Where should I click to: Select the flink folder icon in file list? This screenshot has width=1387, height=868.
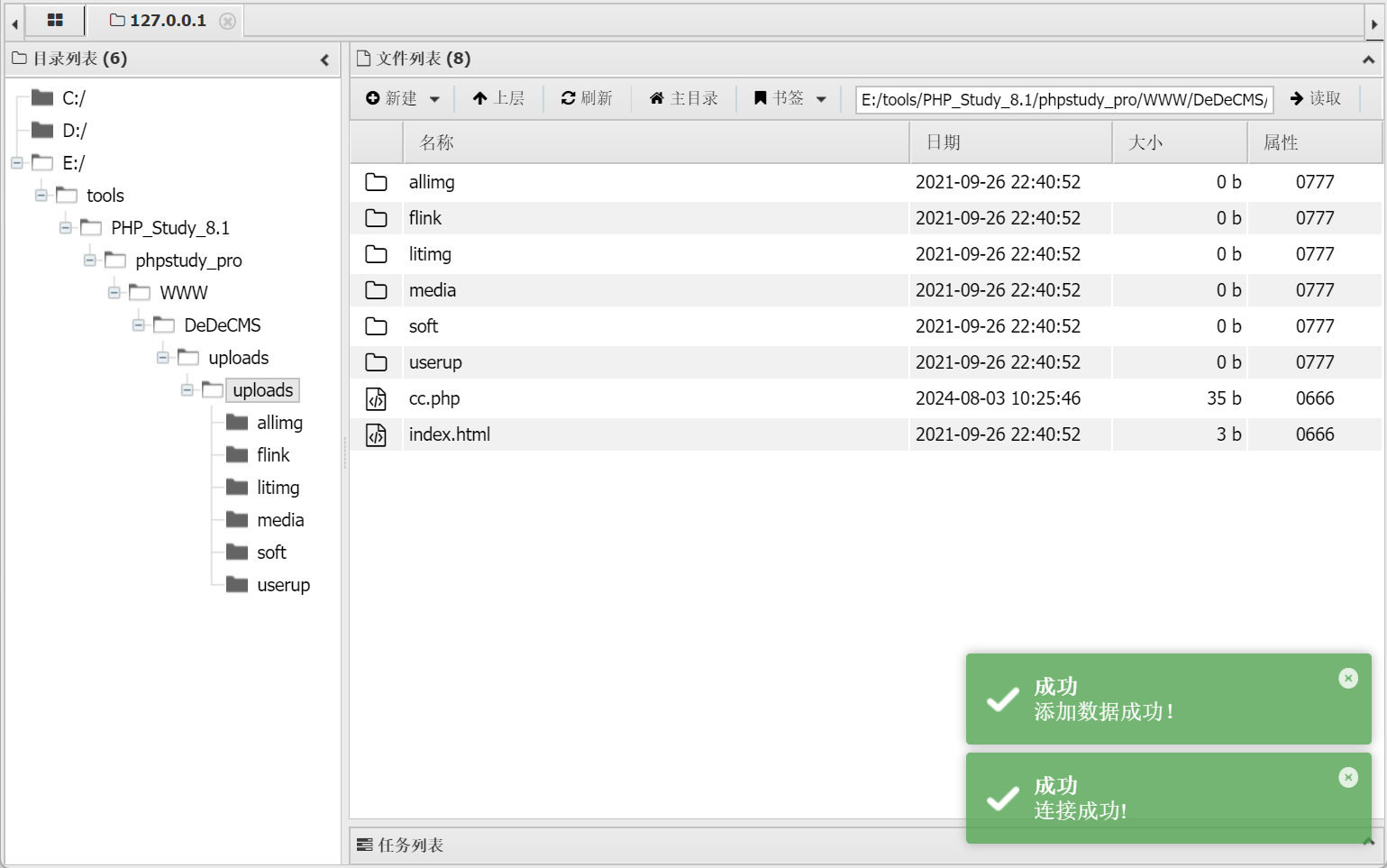coord(376,218)
